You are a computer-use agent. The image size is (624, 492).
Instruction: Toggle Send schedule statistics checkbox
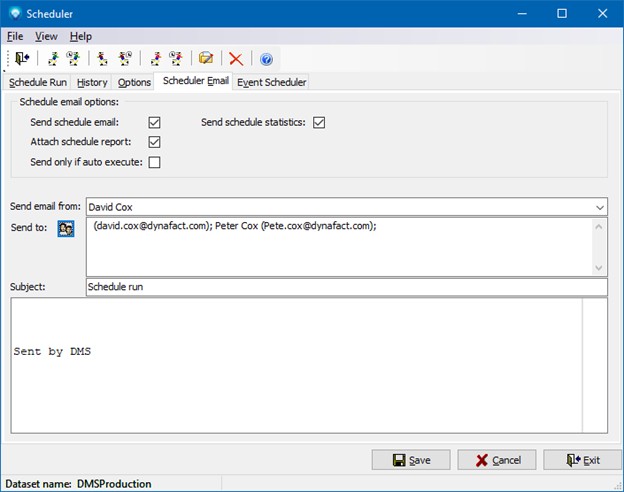click(319, 123)
